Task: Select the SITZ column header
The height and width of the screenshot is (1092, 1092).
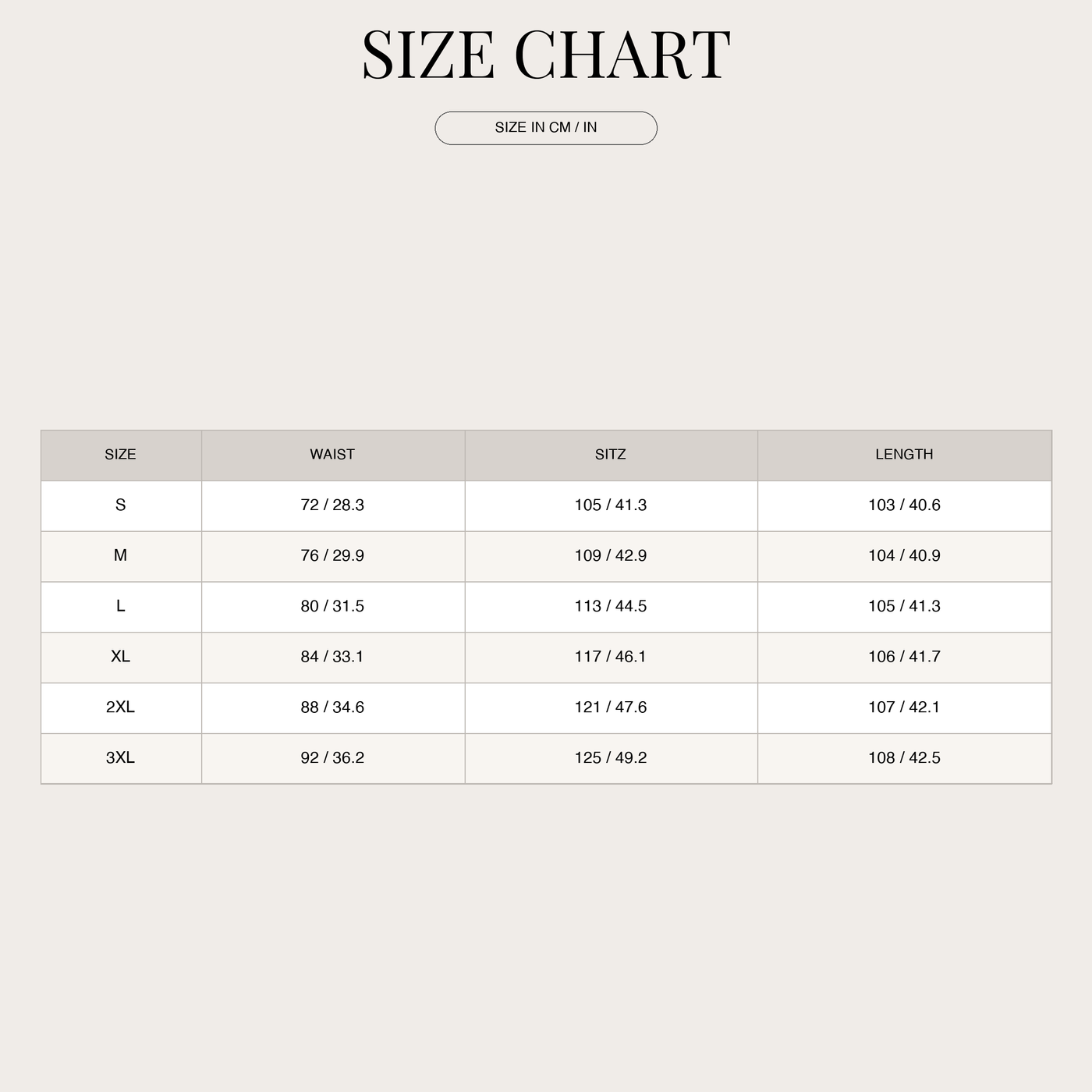Action: point(611,455)
